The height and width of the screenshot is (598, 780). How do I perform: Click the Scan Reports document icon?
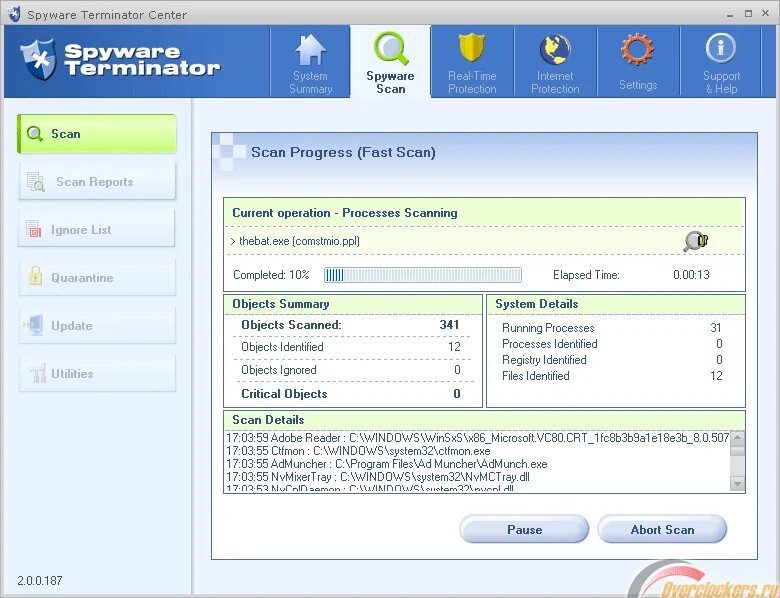point(35,182)
